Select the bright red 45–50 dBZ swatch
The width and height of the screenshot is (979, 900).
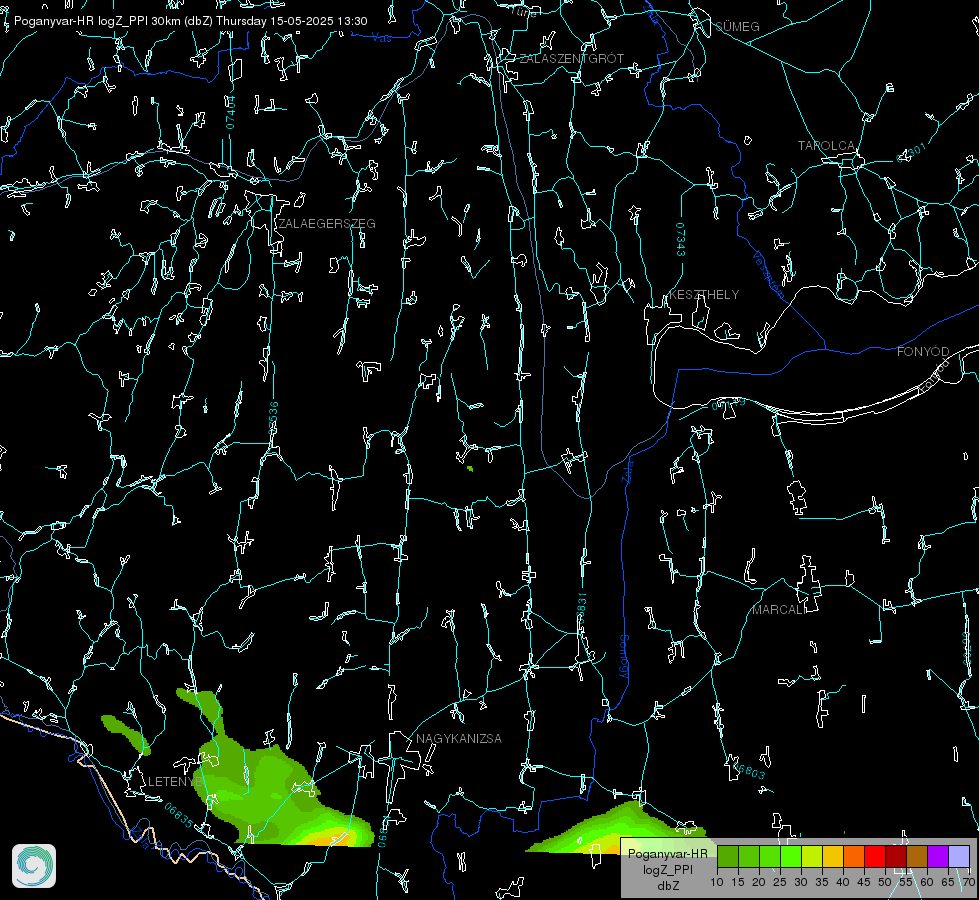point(875,856)
